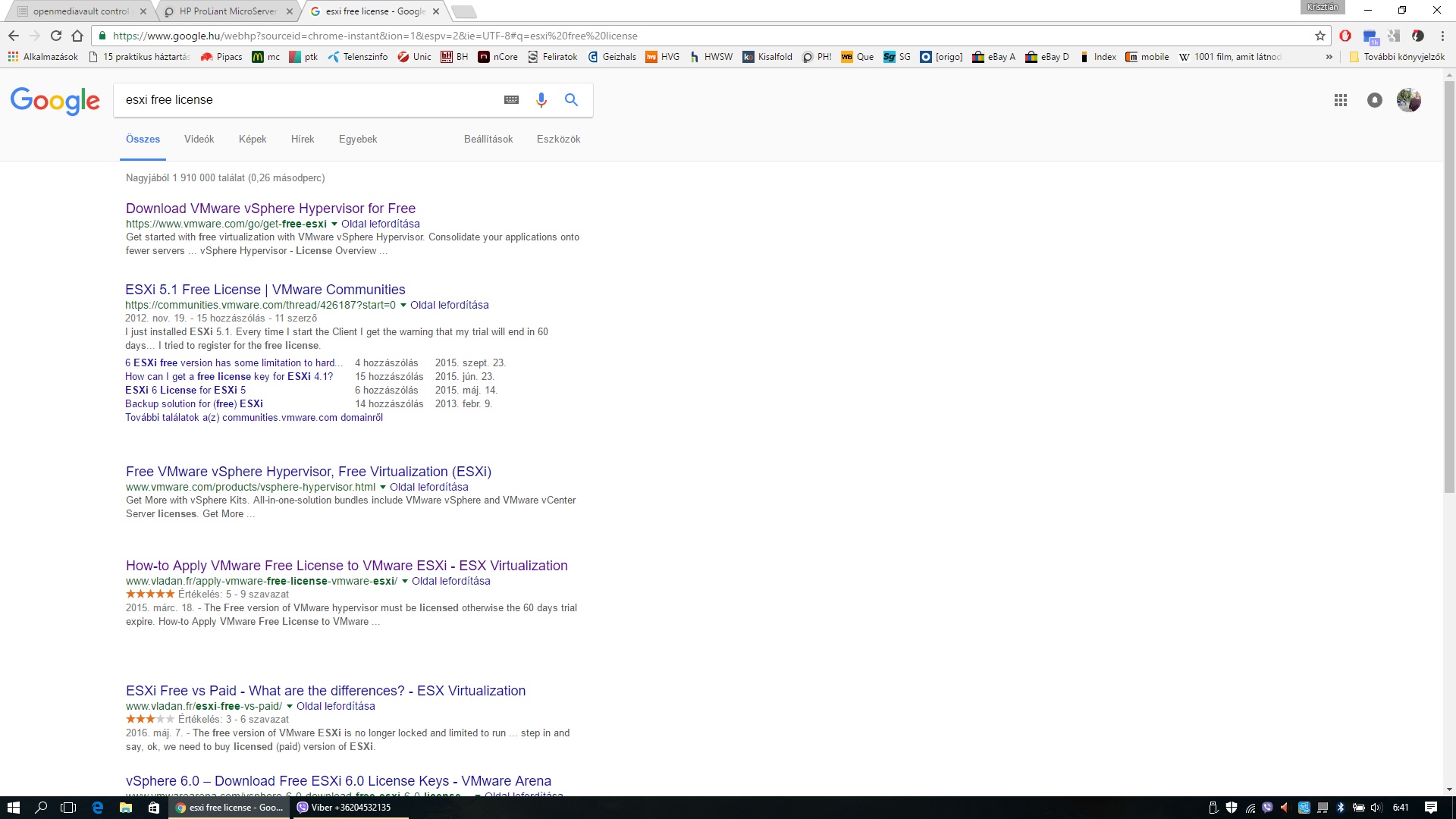Screen dimensions: 1456x819
Task: Bookmark this page with star icon
Action: click(x=1320, y=36)
